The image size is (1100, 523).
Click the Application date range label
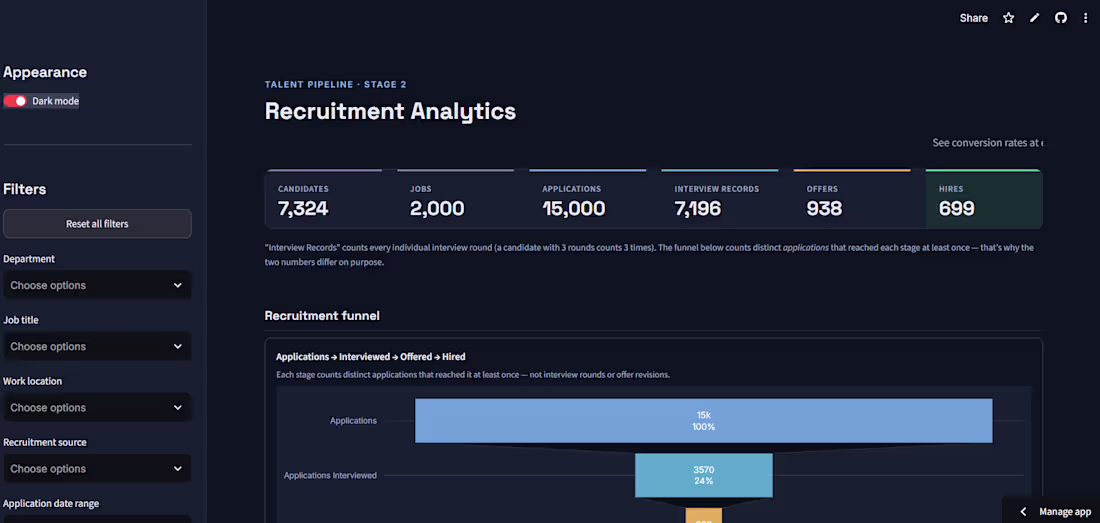pyautogui.click(x=51, y=503)
